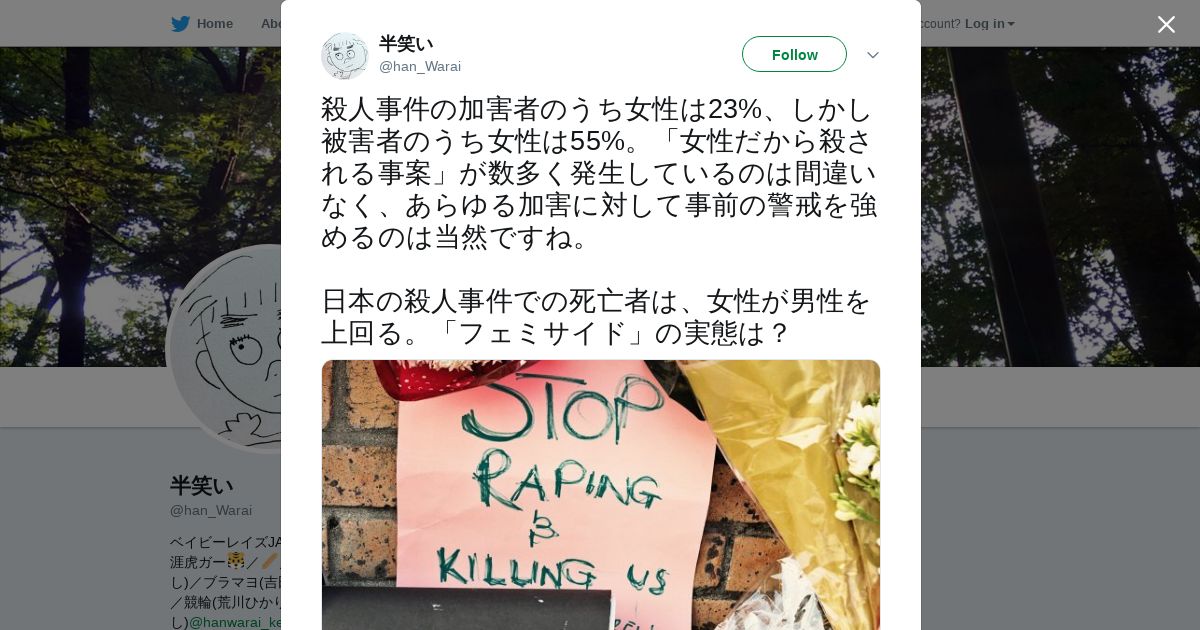Click the フェミサイド article headline text
This screenshot has width=1200, height=630.
click(x=596, y=317)
